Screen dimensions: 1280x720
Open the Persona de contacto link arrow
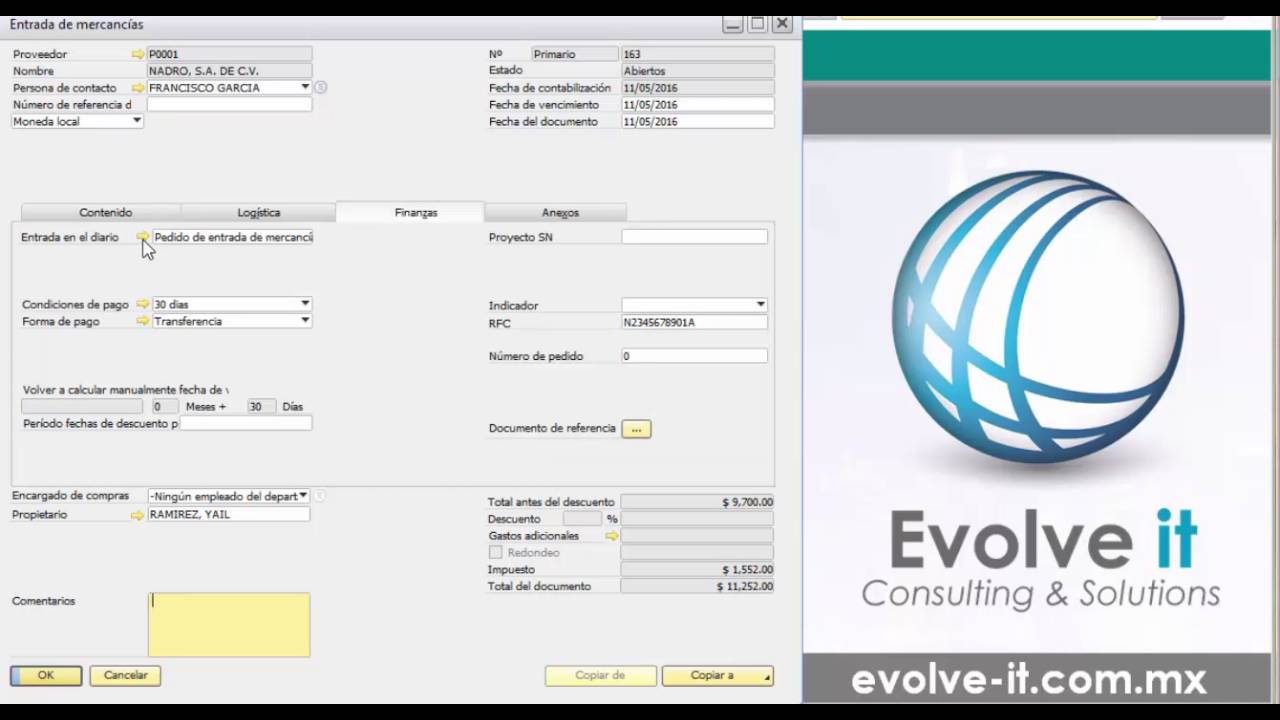click(138, 88)
